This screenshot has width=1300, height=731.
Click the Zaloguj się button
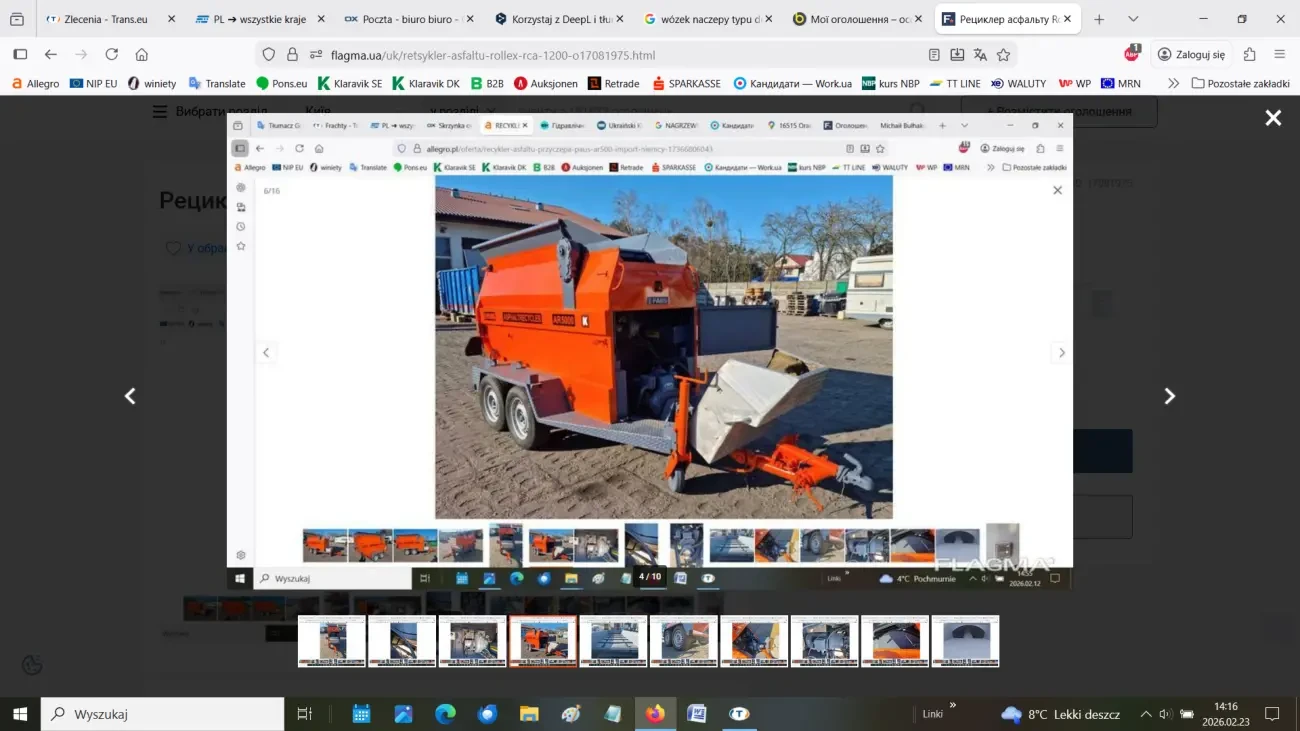[x=1191, y=55]
